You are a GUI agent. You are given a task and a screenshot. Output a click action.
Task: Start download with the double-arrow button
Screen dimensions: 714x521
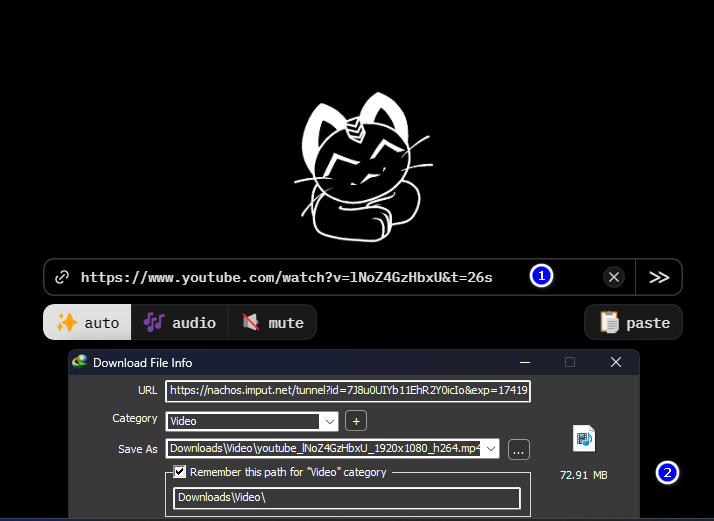pyautogui.click(x=659, y=277)
